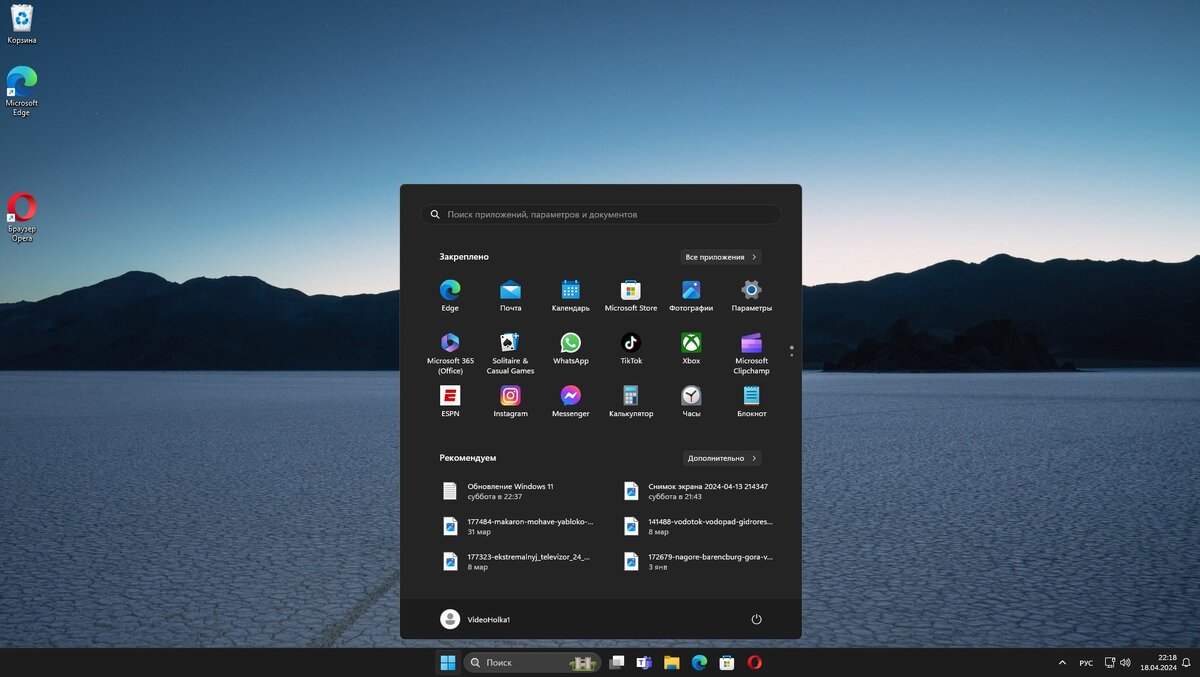
Task: Open the Почта mail app
Action: [510, 296]
